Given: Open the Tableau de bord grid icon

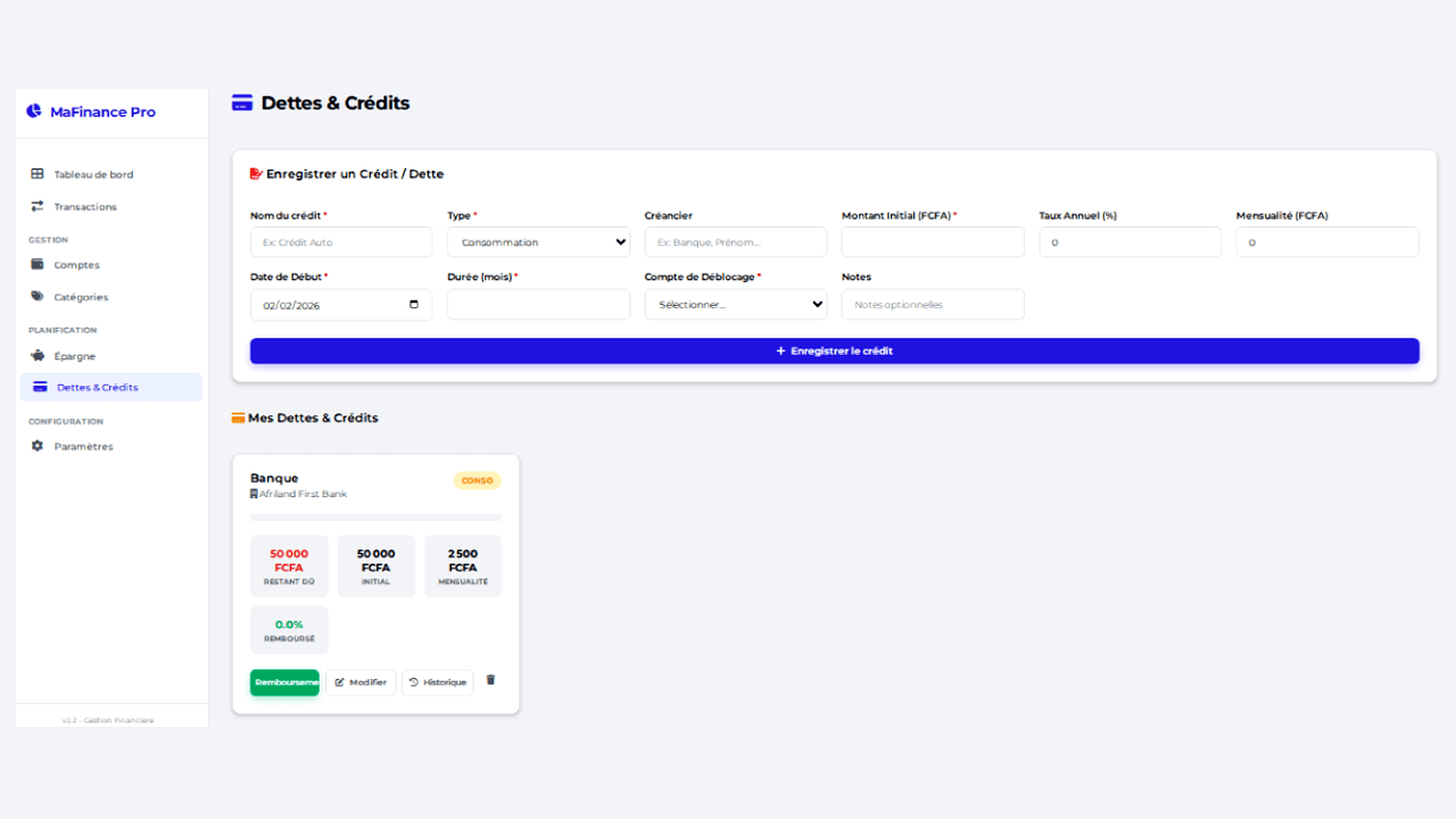Looking at the screenshot, I should click(36, 174).
